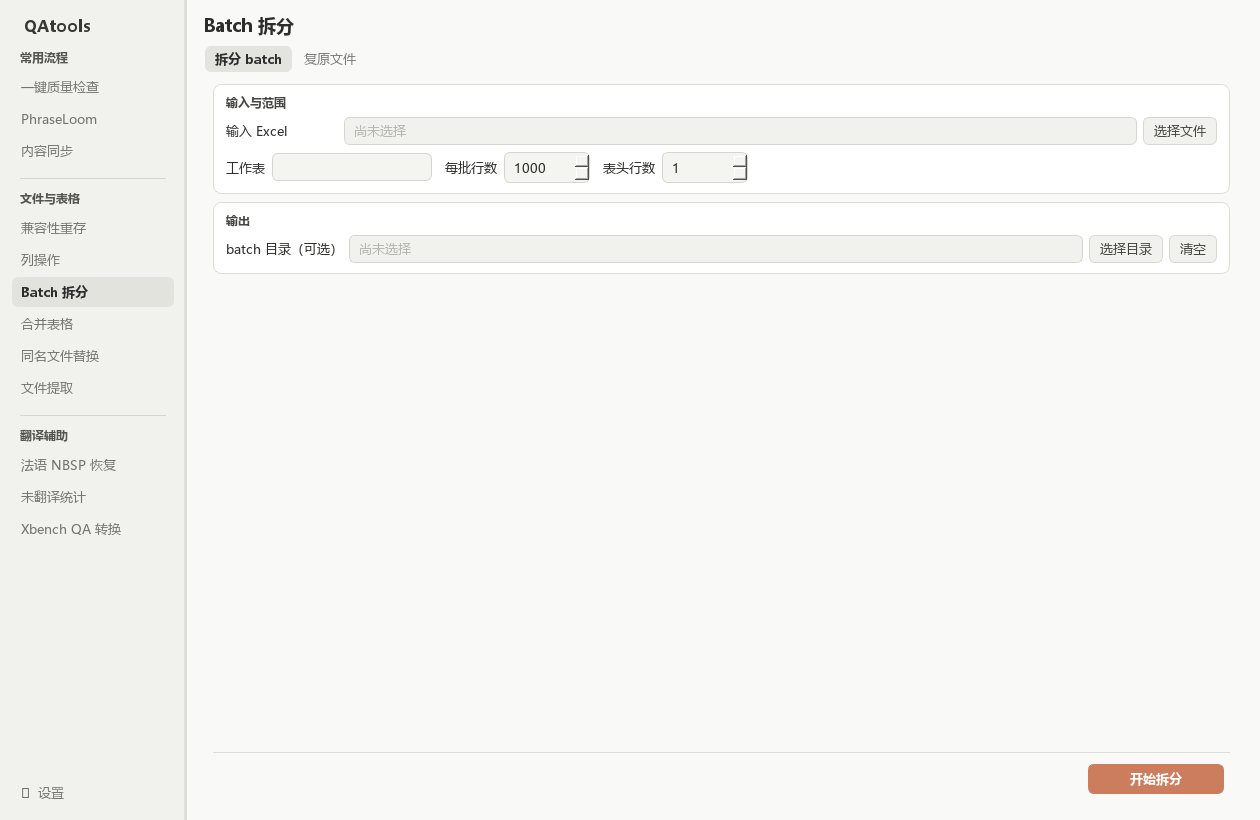Select 列操作 in the sidebar
Image resolution: width=1260 pixels, height=820 pixels.
pyautogui.click(x=93, y=260)
